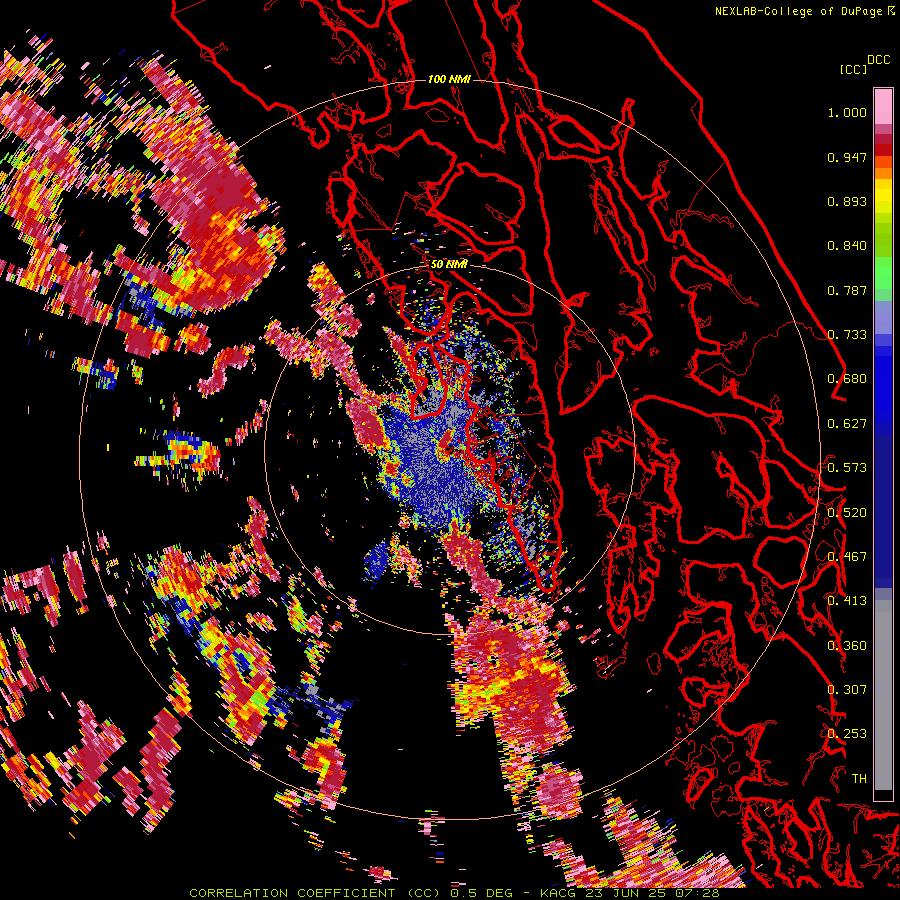Viewport: 900px width, 900px height.
Task: Click the 100 NMI range ring label
Action: [449, 79]
